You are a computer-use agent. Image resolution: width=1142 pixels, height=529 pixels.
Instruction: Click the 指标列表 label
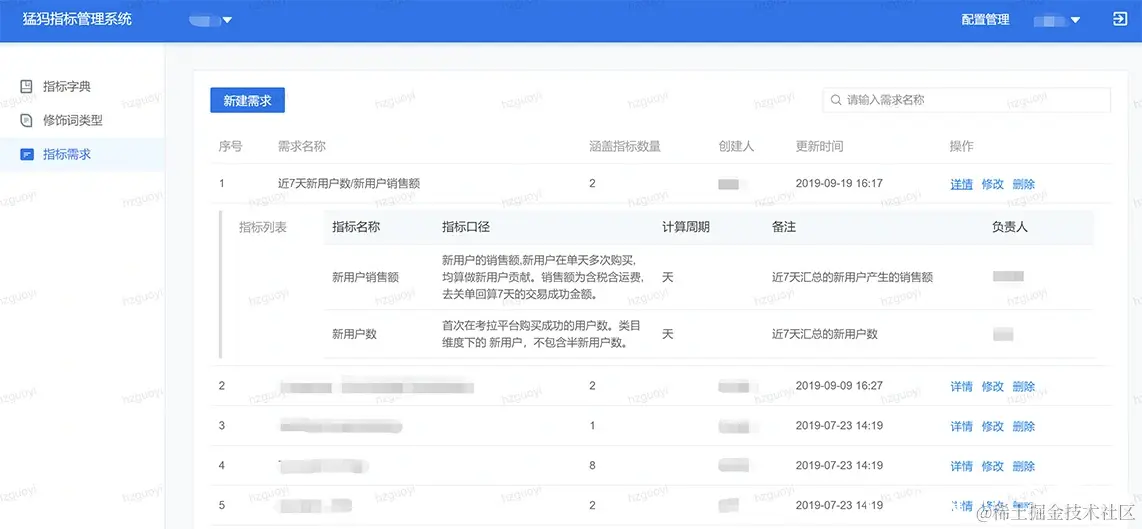click(x=263, y=227)
